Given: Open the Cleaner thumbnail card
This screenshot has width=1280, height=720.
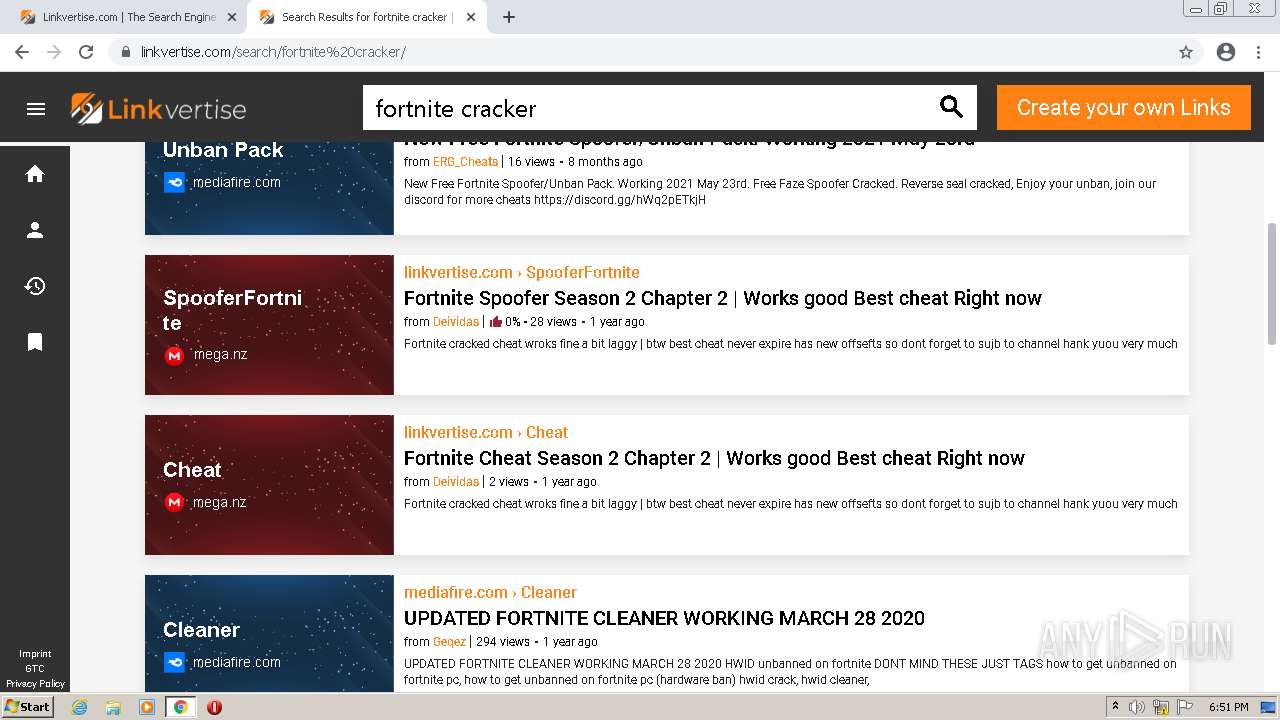Looking at the screenshot, I should (269, 634).
